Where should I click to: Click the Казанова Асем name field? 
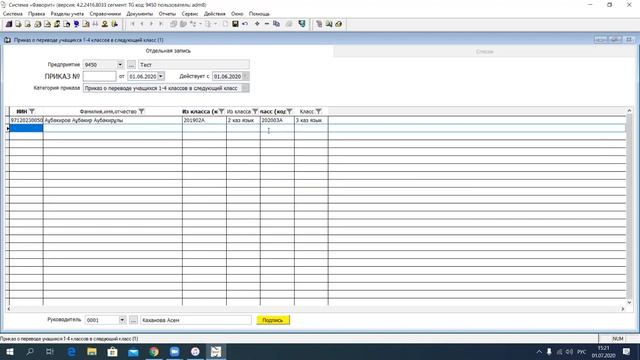(x=196, y=320)
